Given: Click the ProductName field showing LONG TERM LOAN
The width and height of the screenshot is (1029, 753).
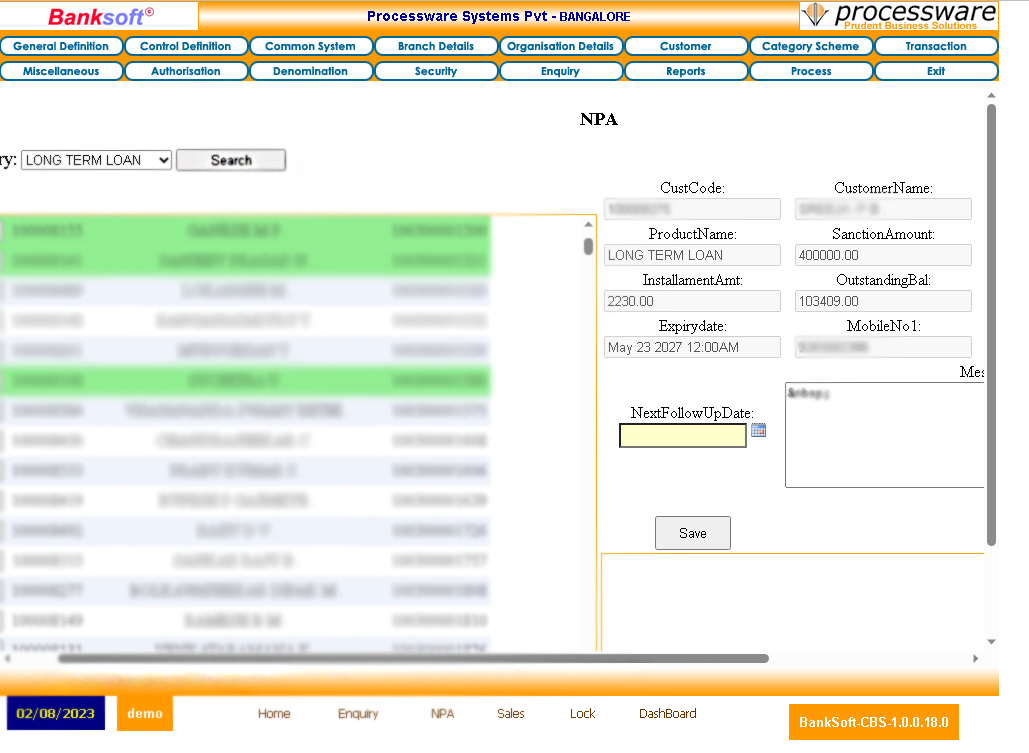Looking at the screenshot, I should [692, 255].
